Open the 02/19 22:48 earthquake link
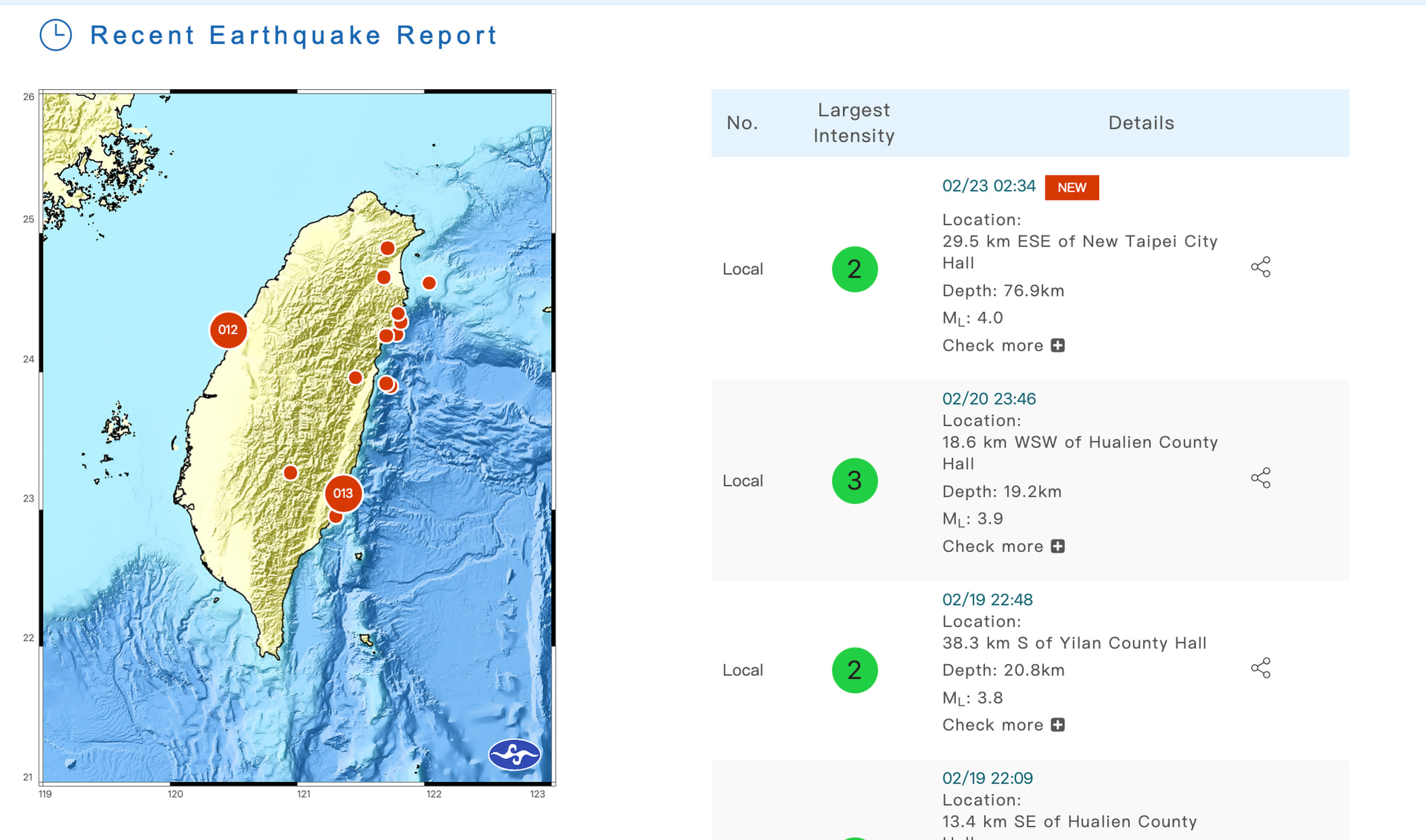The height and width of the screenshot is (840, 1426). (x=987, y=599)
